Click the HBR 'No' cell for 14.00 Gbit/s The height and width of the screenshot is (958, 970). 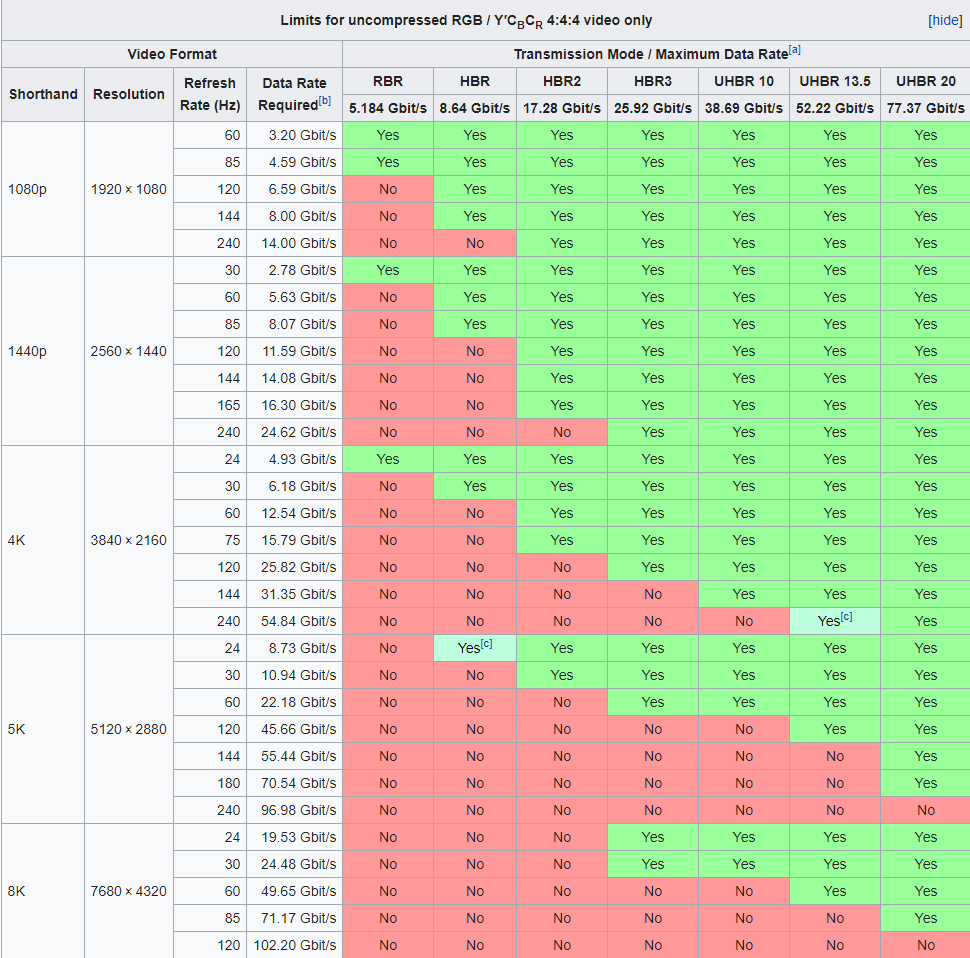(x=474, y=243)
